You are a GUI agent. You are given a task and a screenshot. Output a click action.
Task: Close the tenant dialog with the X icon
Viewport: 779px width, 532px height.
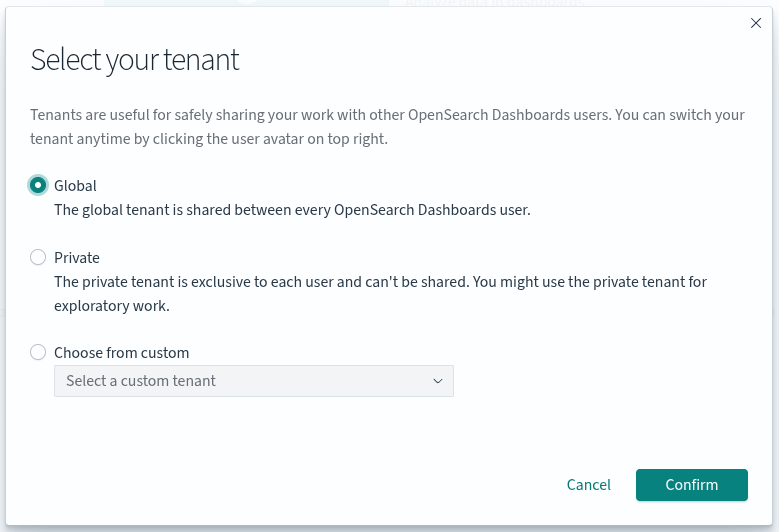[756, 23]
